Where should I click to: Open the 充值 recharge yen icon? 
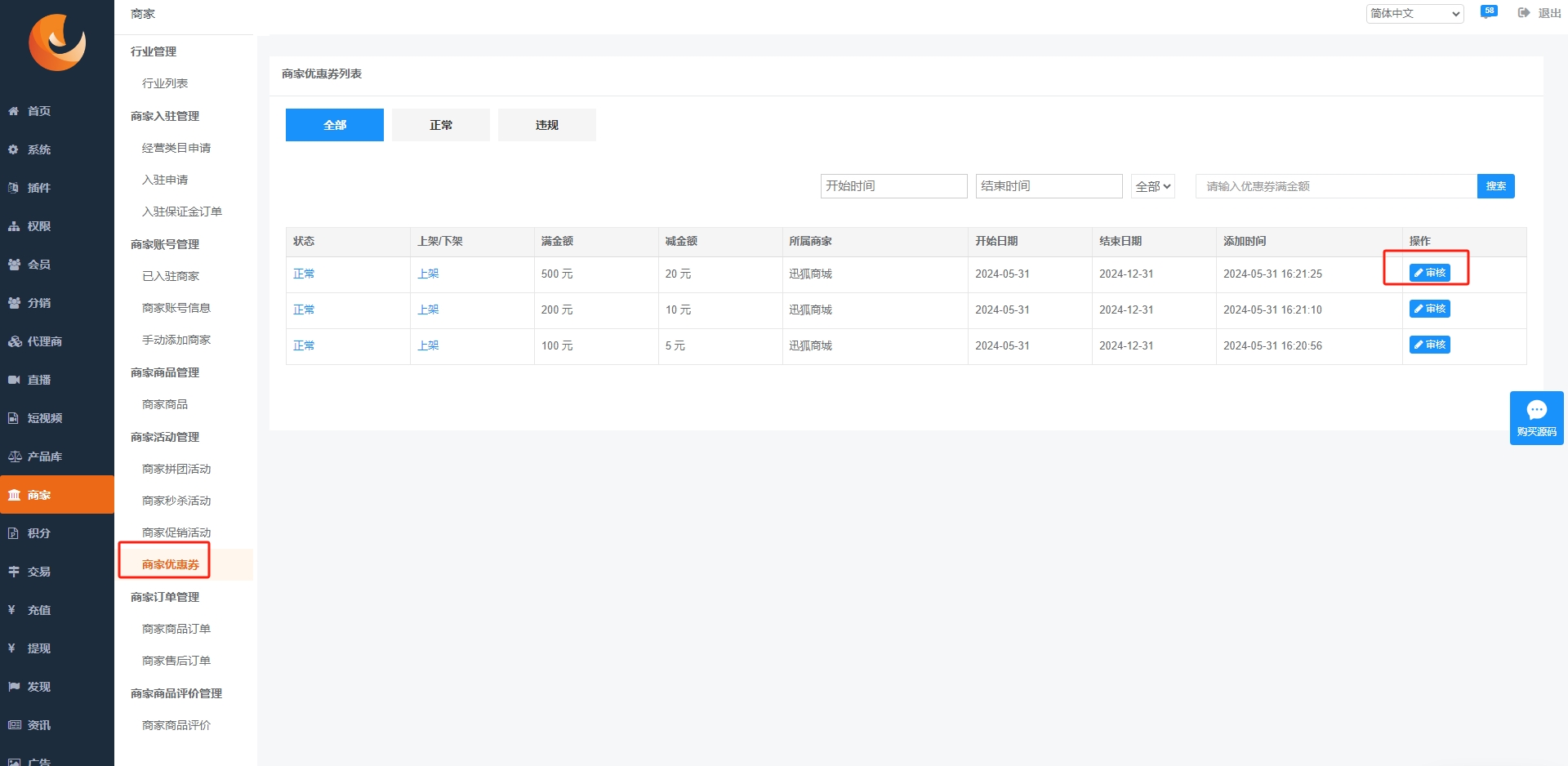12,610
